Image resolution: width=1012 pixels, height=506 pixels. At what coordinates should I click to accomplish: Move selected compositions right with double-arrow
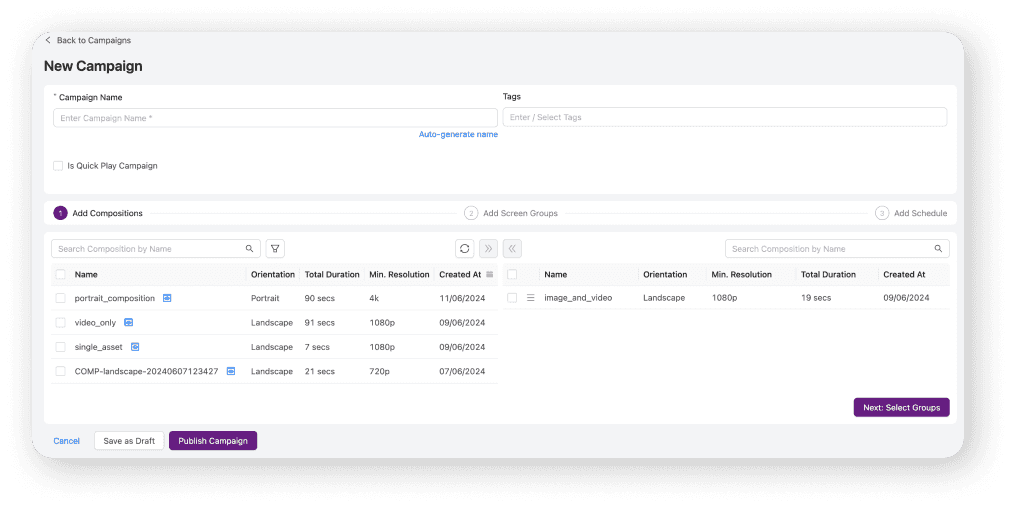click(489, 248)
